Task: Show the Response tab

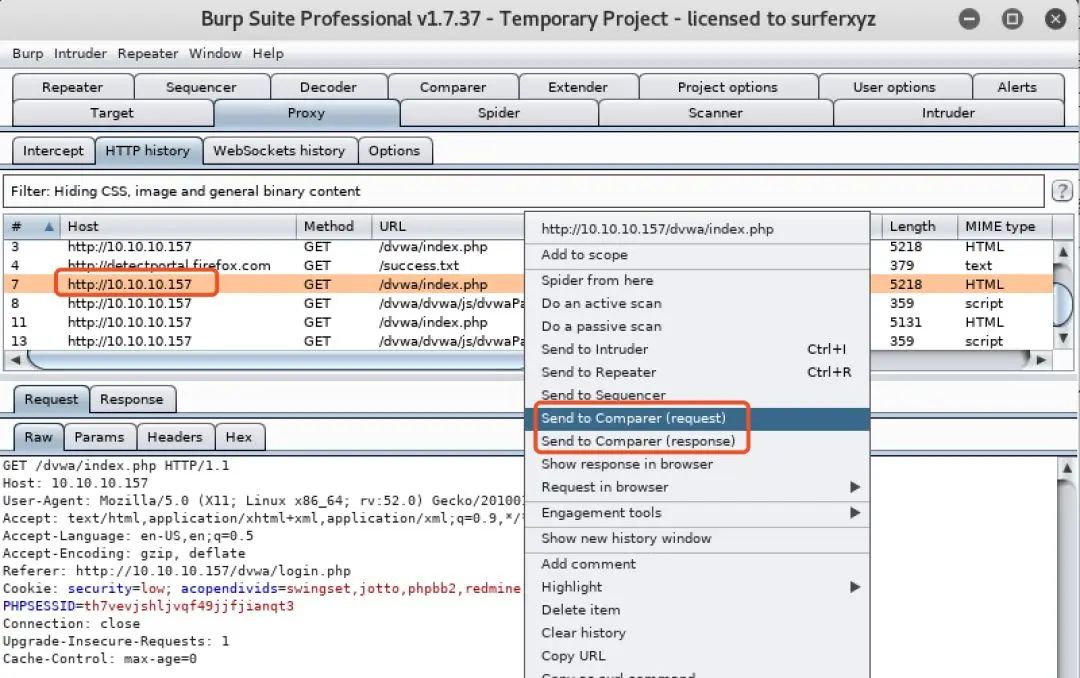Action: (132, 400)
